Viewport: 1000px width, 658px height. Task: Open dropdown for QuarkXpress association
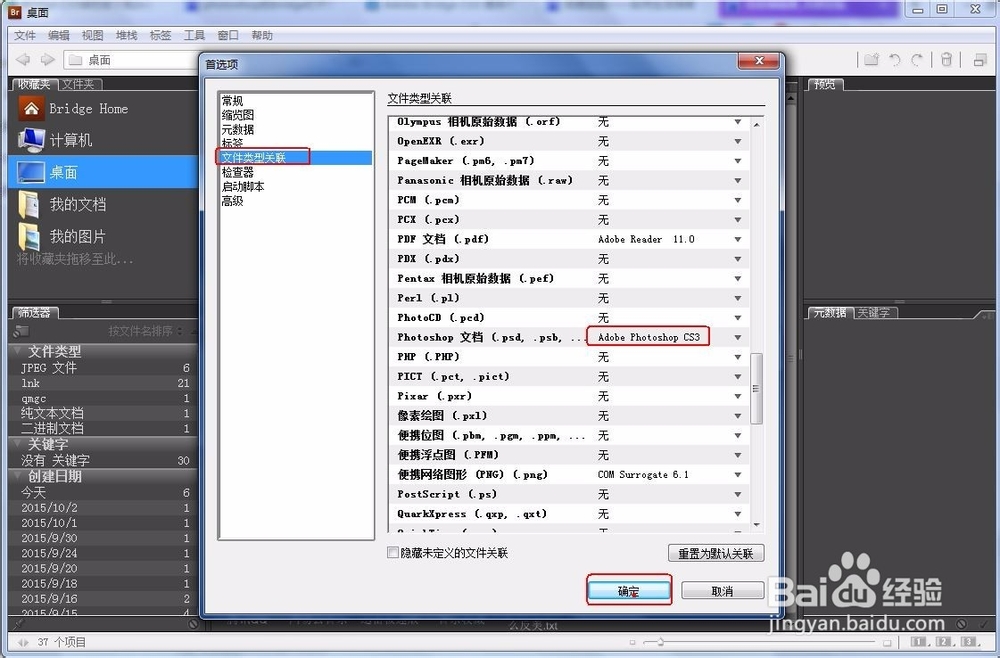point(738,514)
